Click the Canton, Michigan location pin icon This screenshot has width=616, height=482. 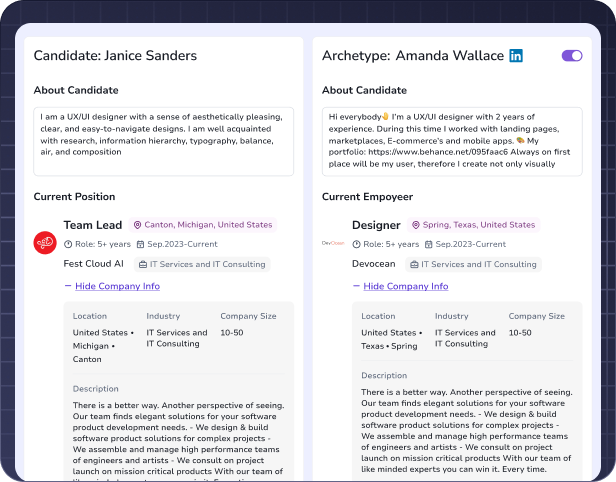137,225
